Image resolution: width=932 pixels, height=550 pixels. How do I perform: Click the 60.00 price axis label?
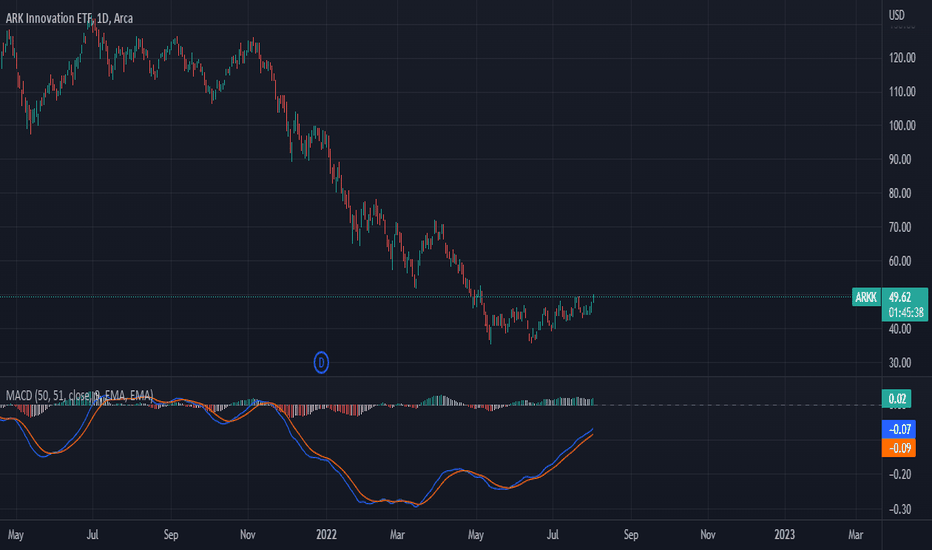900,261
